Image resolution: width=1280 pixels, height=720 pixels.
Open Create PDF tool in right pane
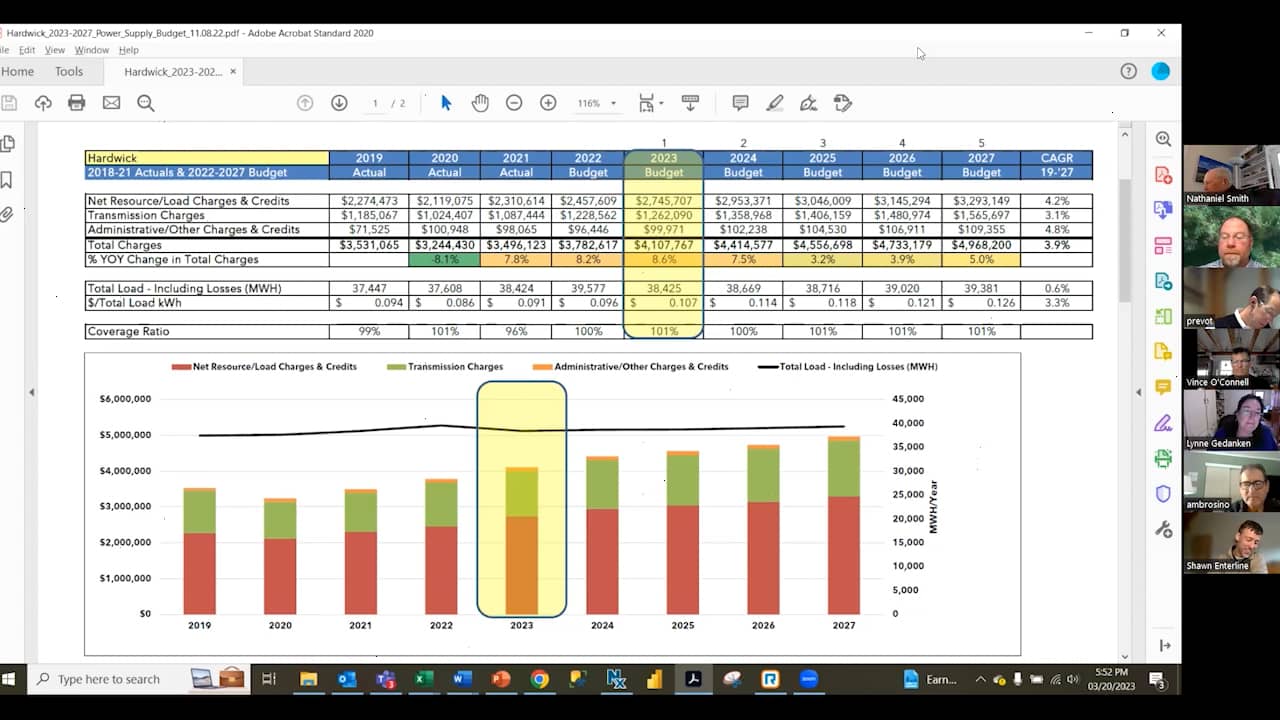(x=1163, y=175)
